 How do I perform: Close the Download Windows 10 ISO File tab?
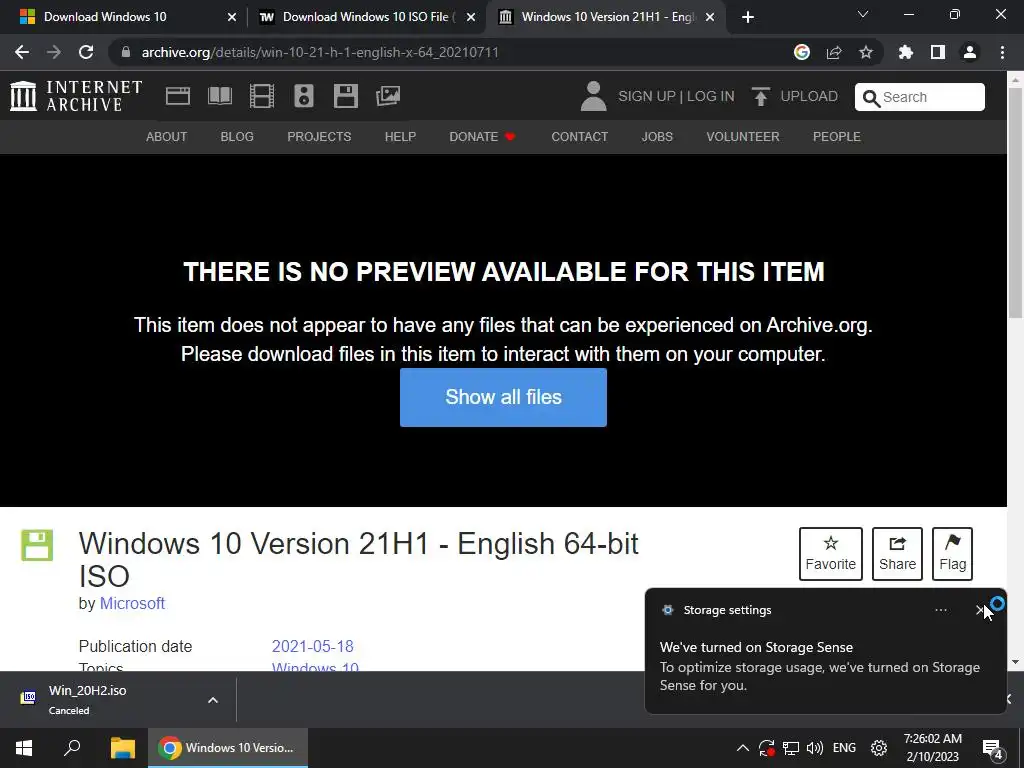[x=471, y=18]
